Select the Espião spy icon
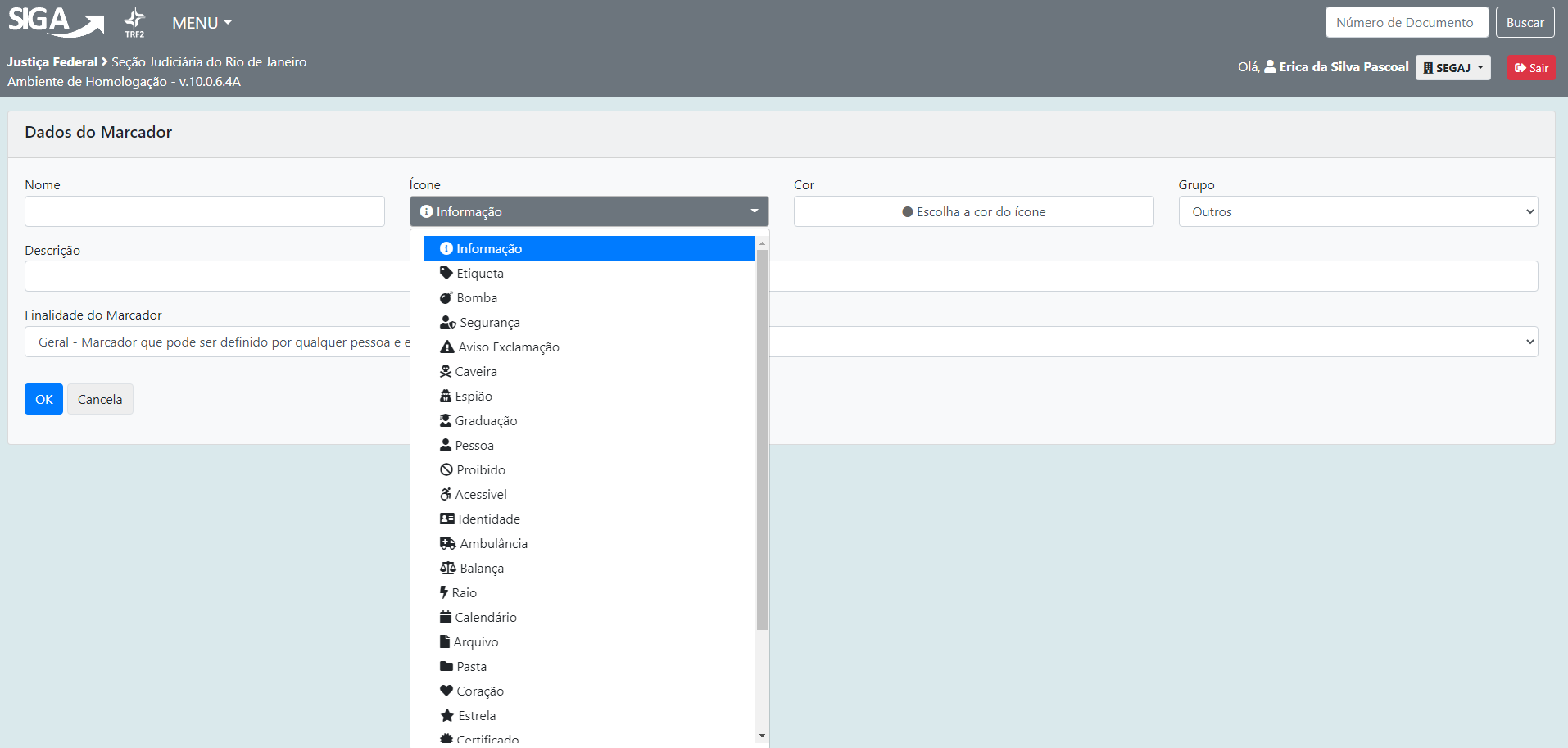This screenshot has width=1568, height=748. [x=473, y=397]
